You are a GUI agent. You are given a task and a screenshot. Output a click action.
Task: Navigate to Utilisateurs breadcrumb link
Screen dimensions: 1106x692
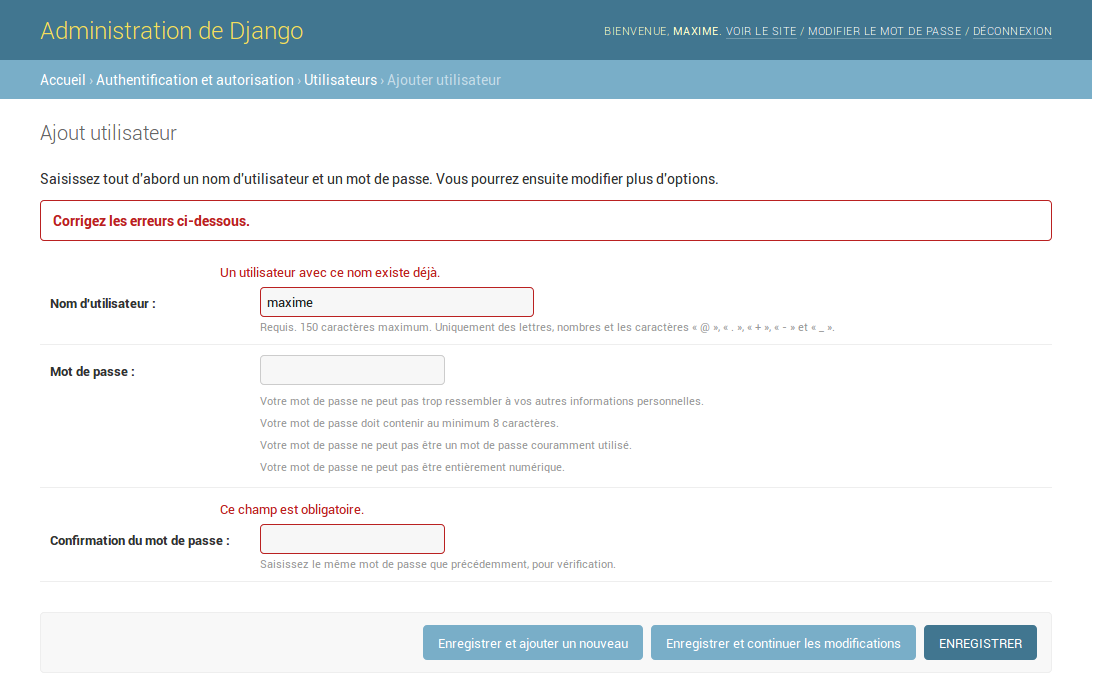[341, 80]
